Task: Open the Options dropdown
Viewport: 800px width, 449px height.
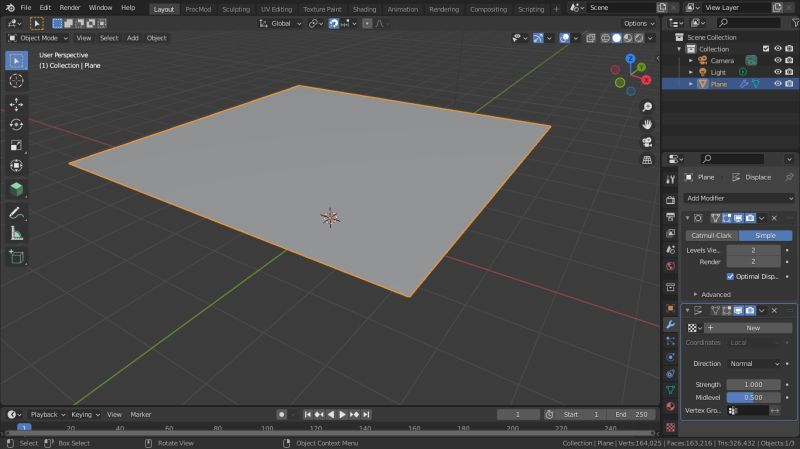Action: click(x=639, y=23)
